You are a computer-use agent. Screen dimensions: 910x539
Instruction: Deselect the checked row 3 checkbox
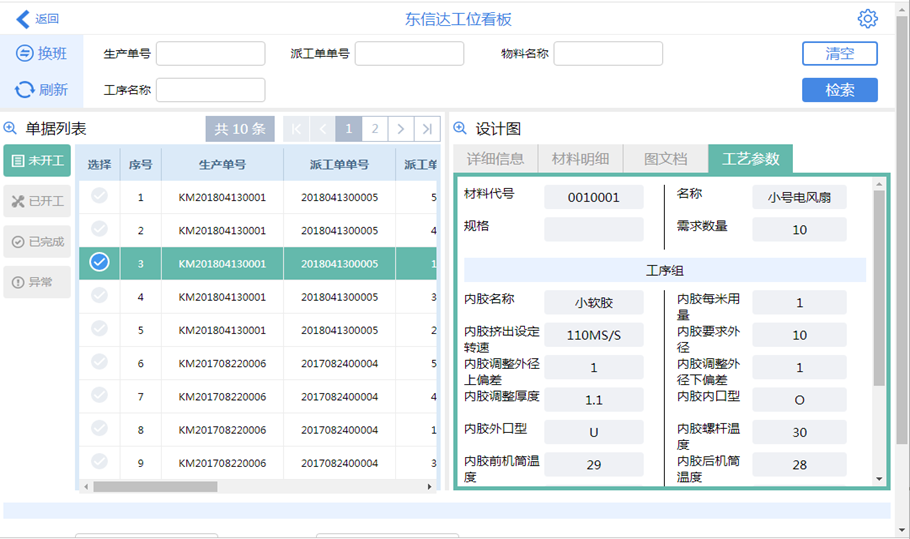tap(99, 263)
